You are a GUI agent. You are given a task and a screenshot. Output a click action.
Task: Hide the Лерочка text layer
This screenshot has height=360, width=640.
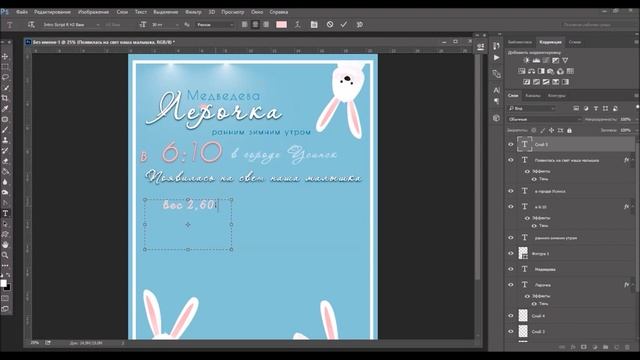[511, 284]
